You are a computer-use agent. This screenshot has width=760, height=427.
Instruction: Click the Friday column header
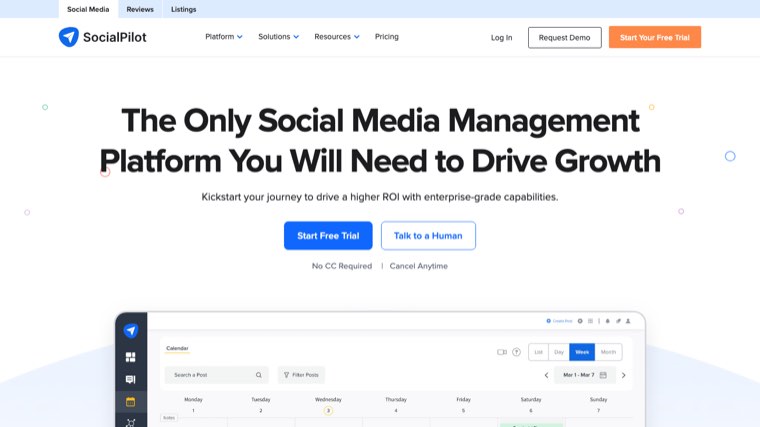tap(463, 399)
